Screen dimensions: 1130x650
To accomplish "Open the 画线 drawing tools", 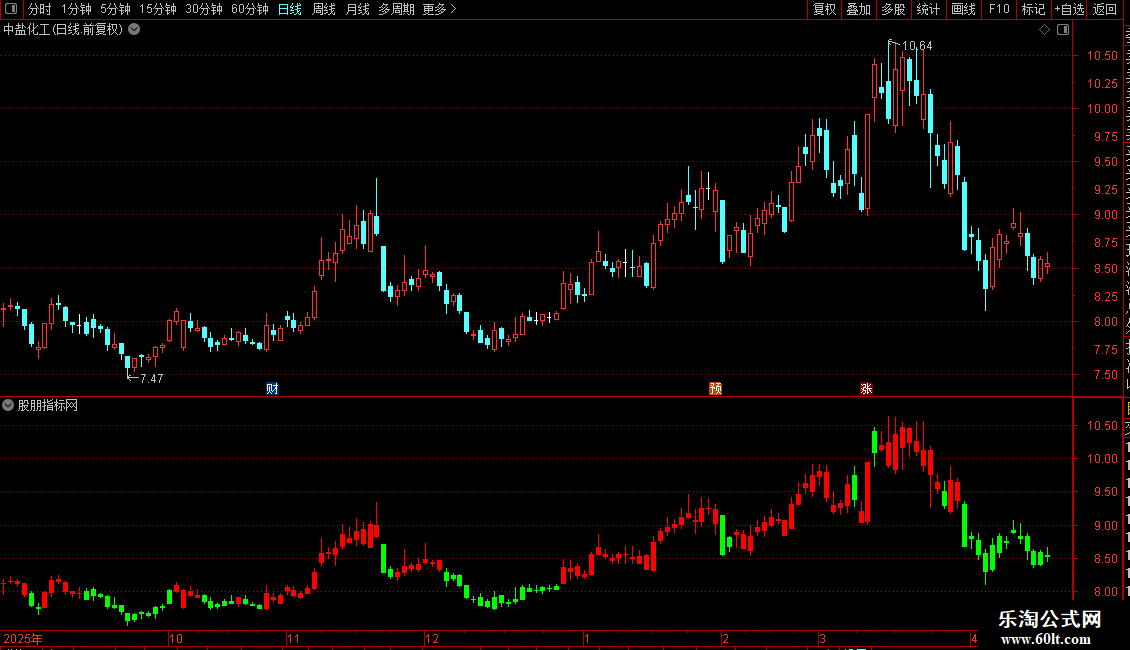I will point(963,9).
